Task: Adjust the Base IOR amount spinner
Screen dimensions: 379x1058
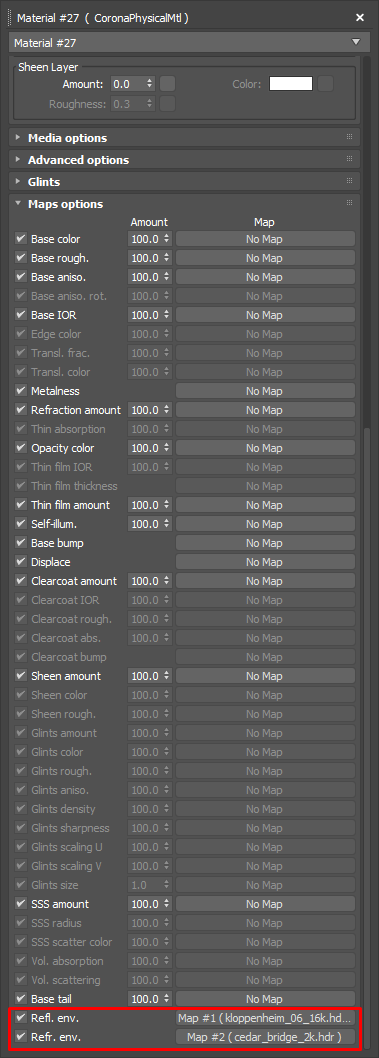Action: (167, 315)
